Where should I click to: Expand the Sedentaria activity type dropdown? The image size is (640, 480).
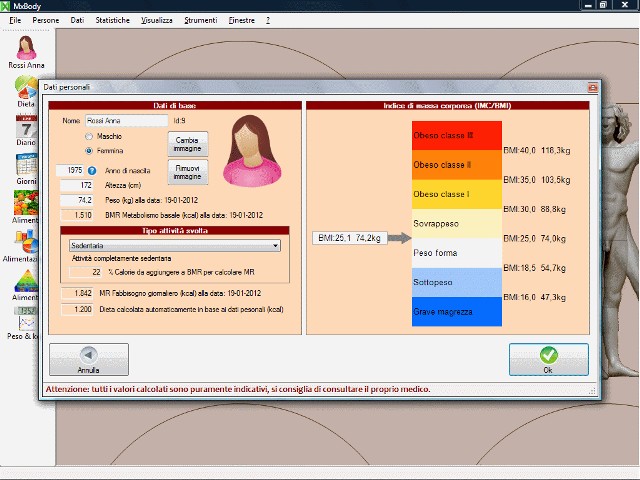(275, 245)
